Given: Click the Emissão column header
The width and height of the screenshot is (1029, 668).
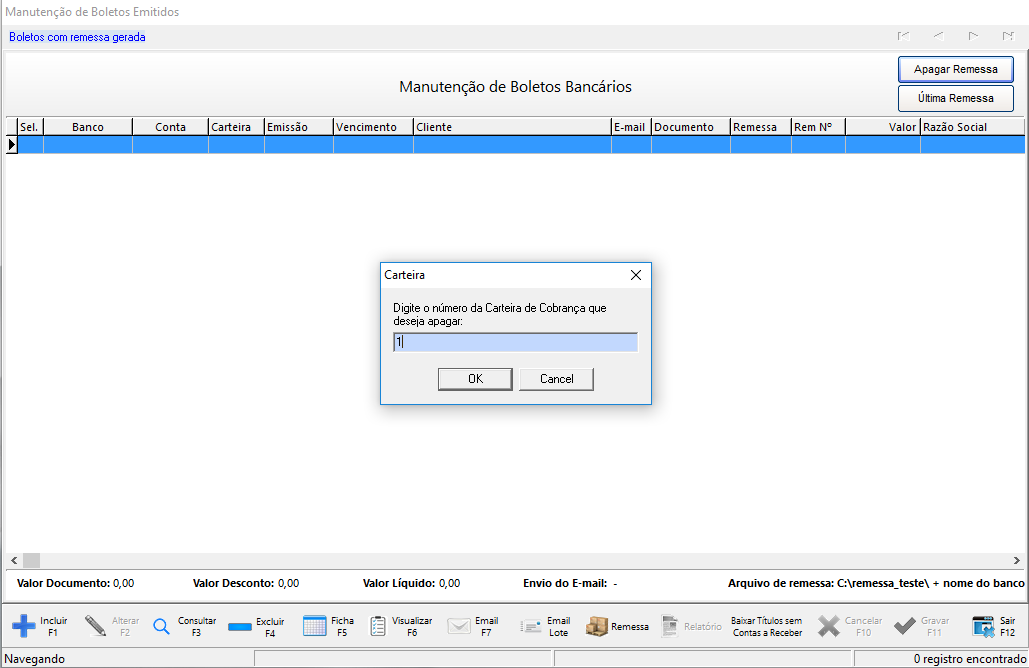Looking at the screenshot, I should point(299,127).
